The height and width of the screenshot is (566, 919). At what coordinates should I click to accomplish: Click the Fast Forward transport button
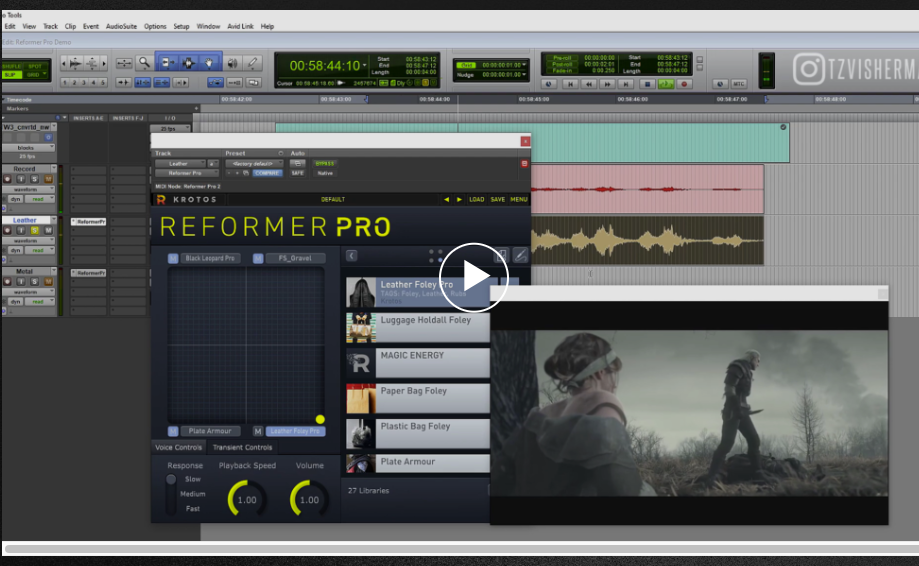pyautogui.click(x=608, y=84)
